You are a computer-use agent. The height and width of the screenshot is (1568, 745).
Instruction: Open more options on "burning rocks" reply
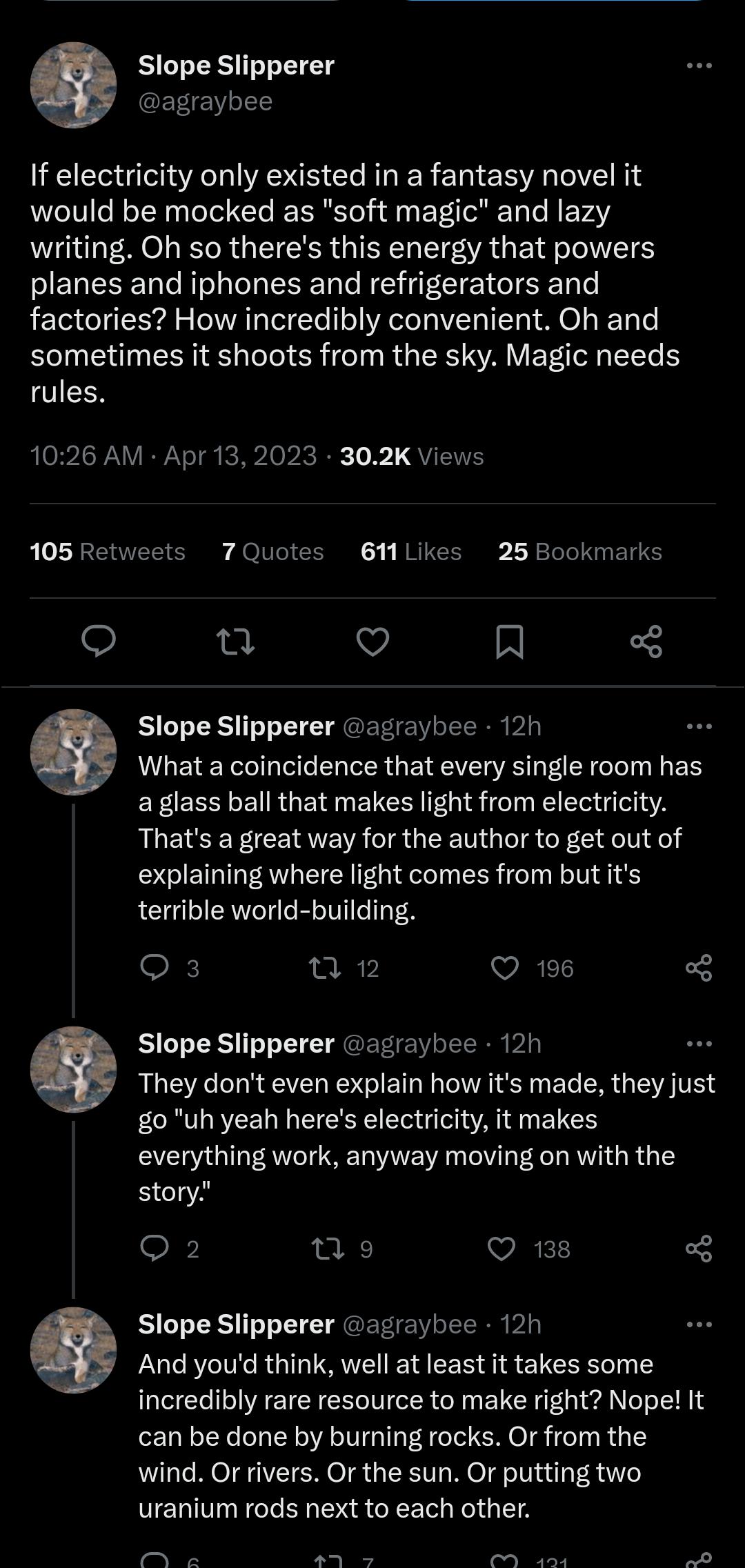pyautogui.click(x=699, y=1324)
